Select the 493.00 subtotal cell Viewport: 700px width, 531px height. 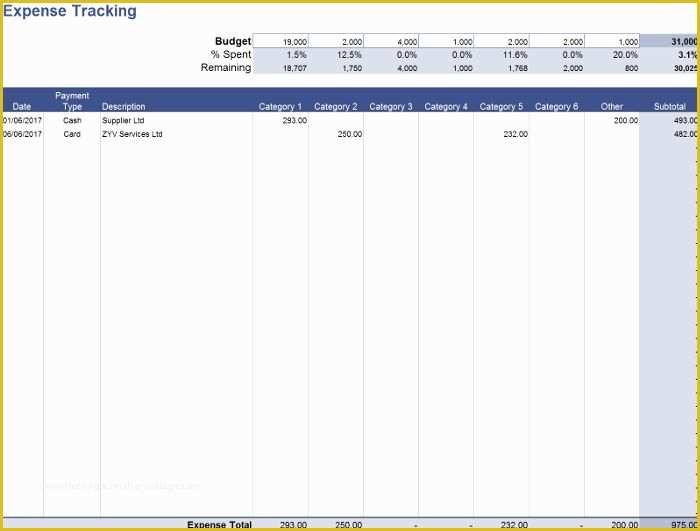685,120
